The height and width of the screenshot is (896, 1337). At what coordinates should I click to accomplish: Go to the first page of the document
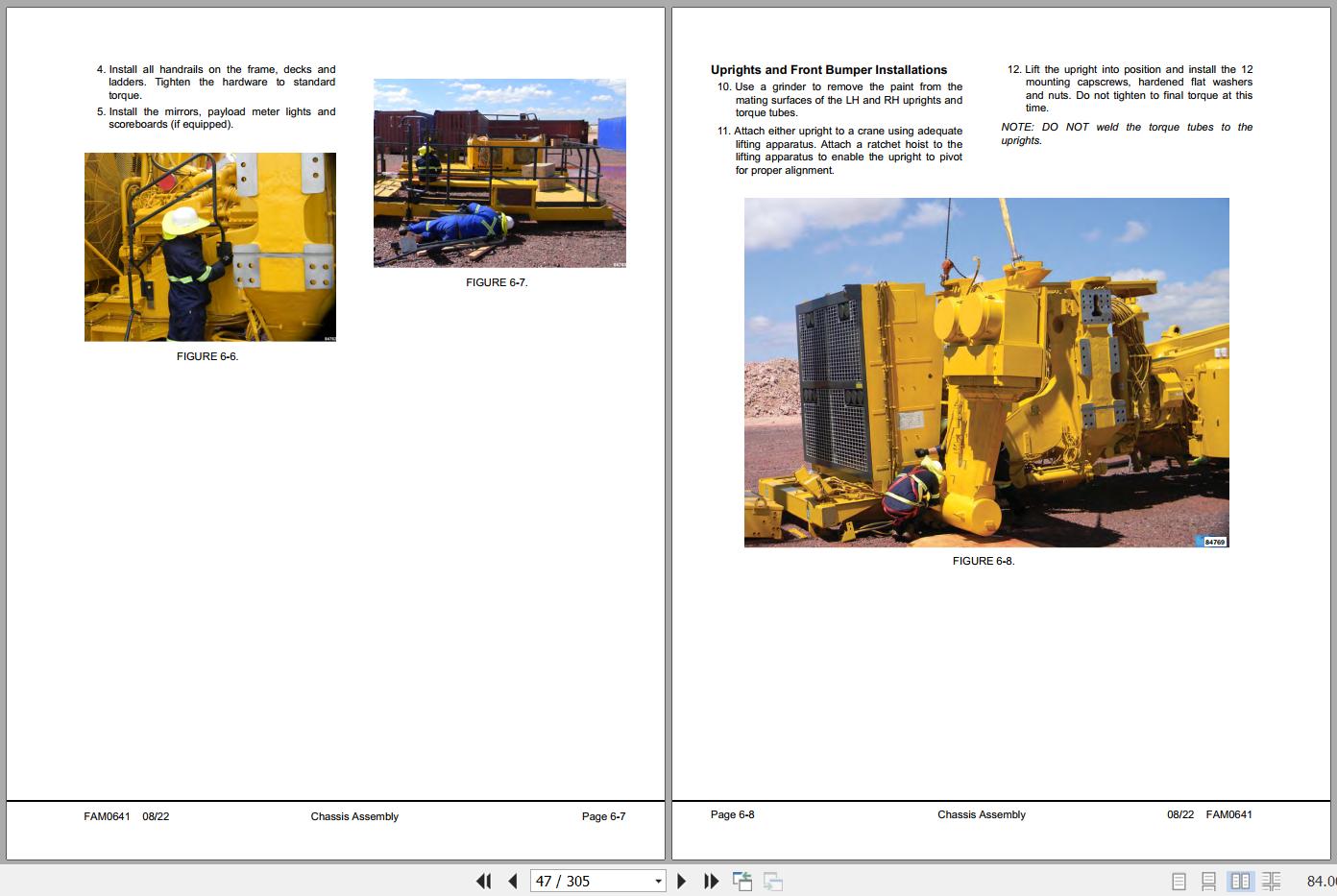point(483,881)
